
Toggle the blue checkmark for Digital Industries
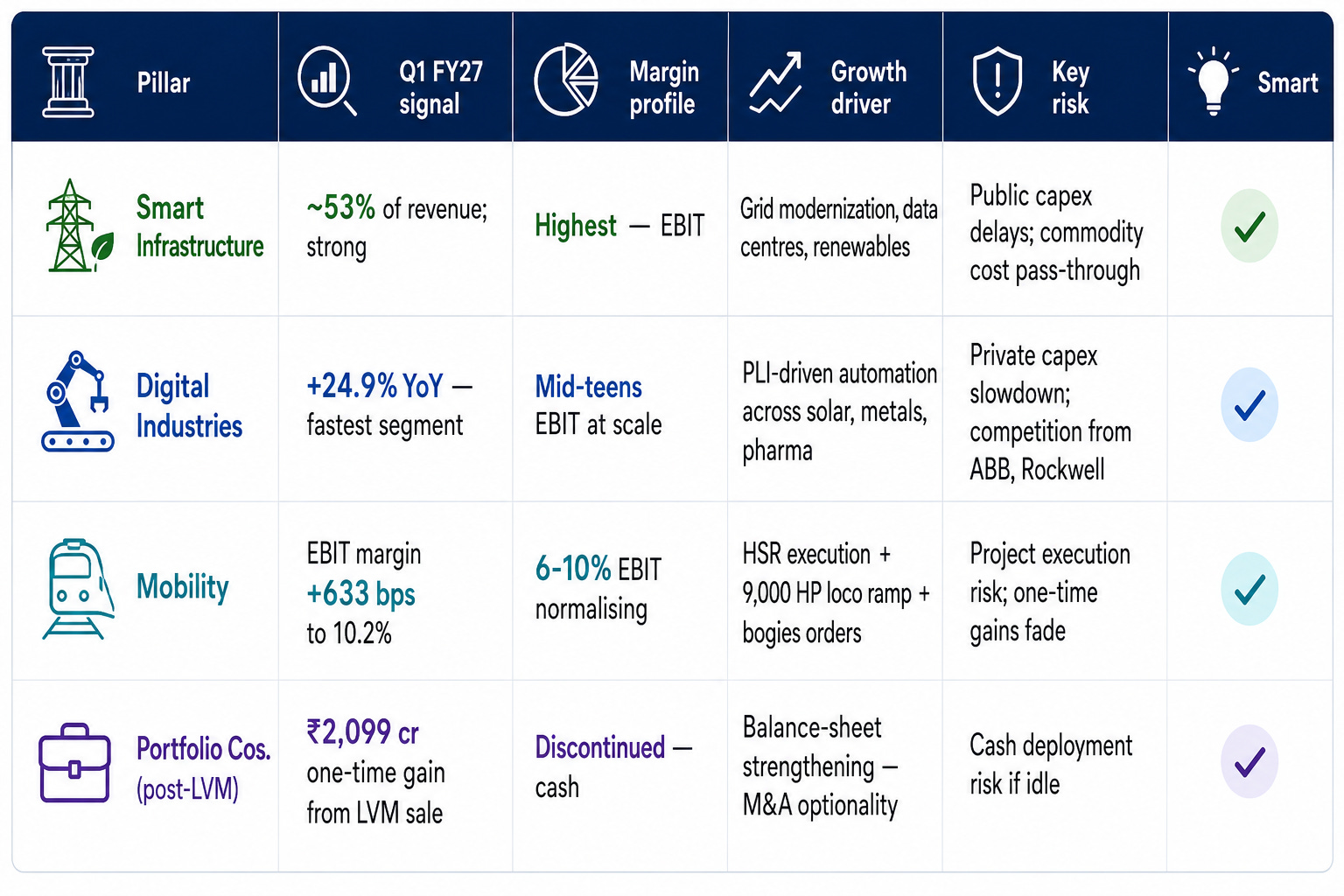(x=1249, y=404)
